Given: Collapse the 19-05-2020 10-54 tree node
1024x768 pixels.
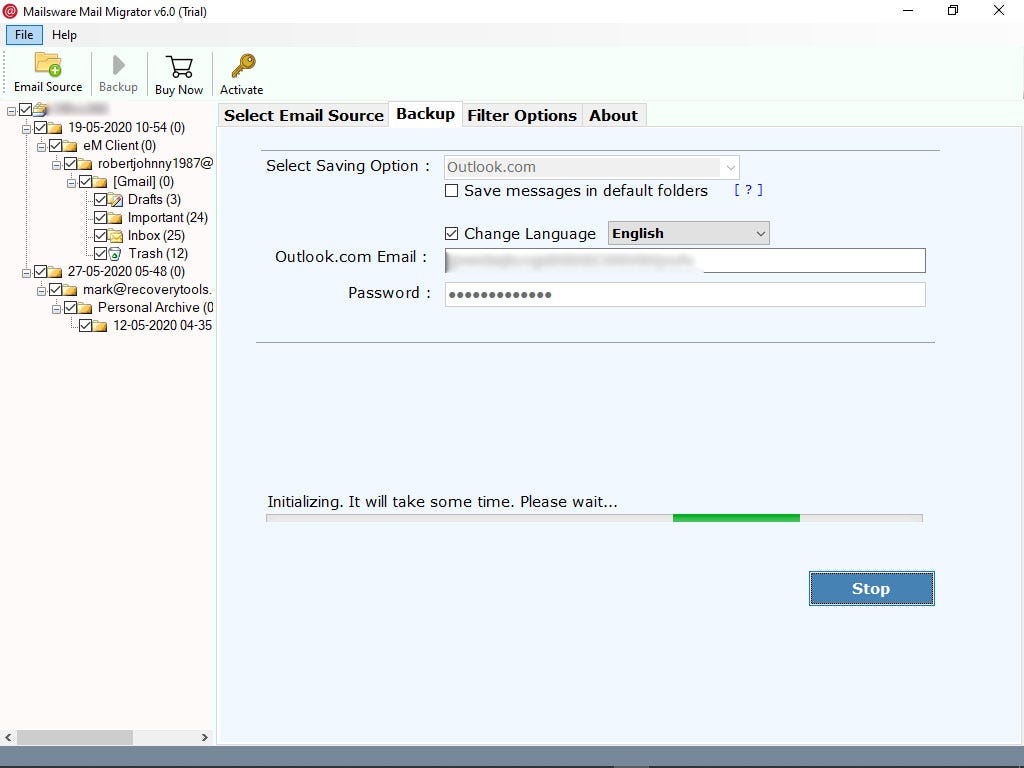Looking at the screenshot, I should pyautogui.click(x=27, y=129).
